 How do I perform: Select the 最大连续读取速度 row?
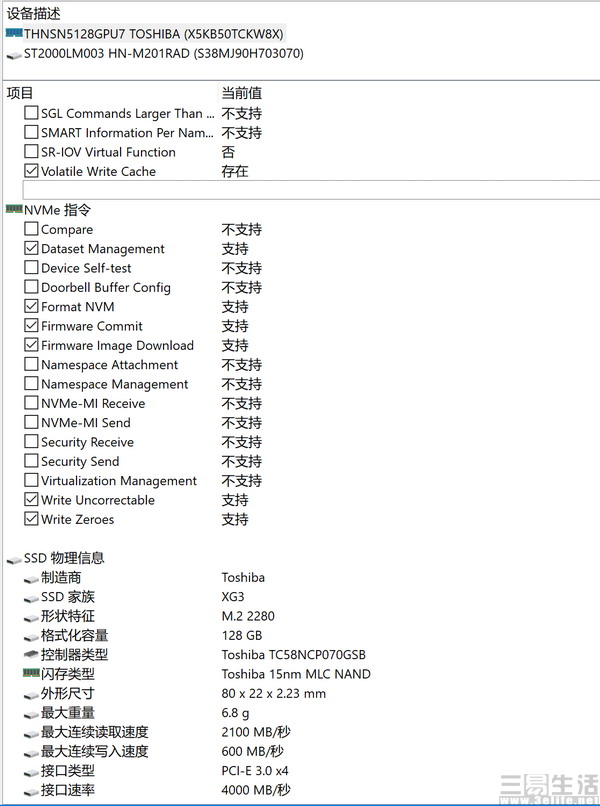coord(94,732)
